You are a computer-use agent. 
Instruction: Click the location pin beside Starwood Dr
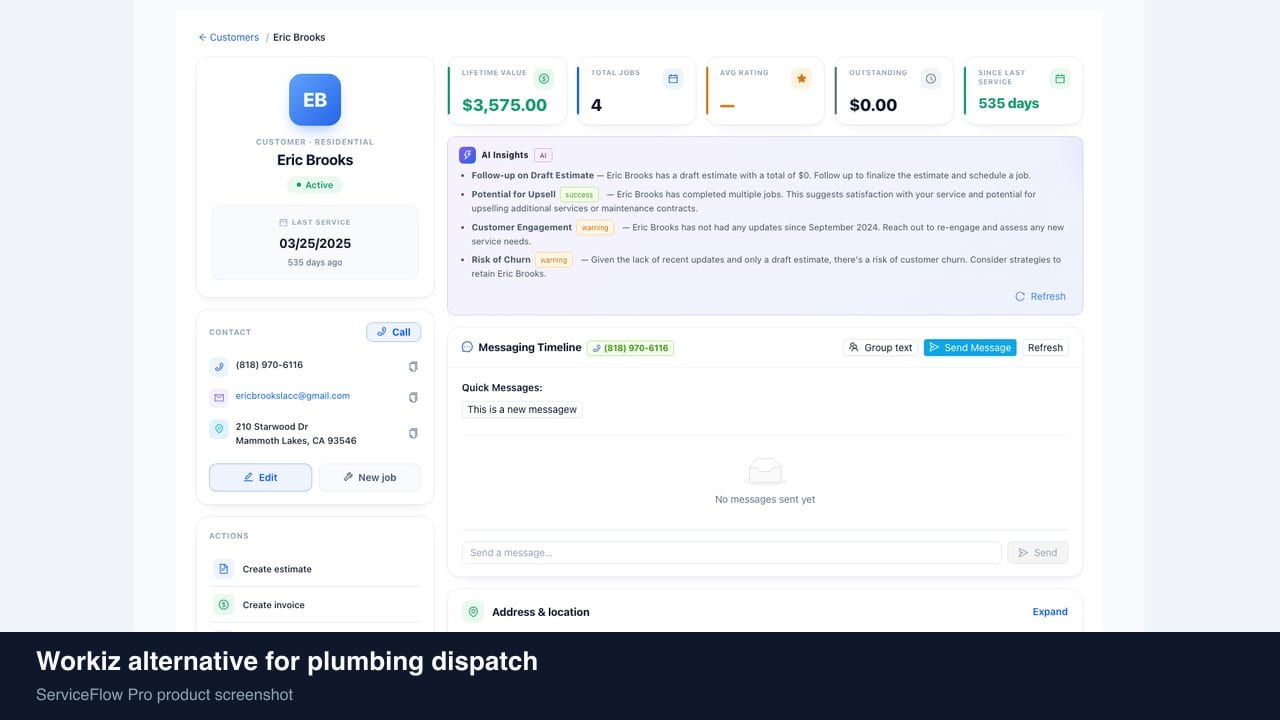pos(219,429)
